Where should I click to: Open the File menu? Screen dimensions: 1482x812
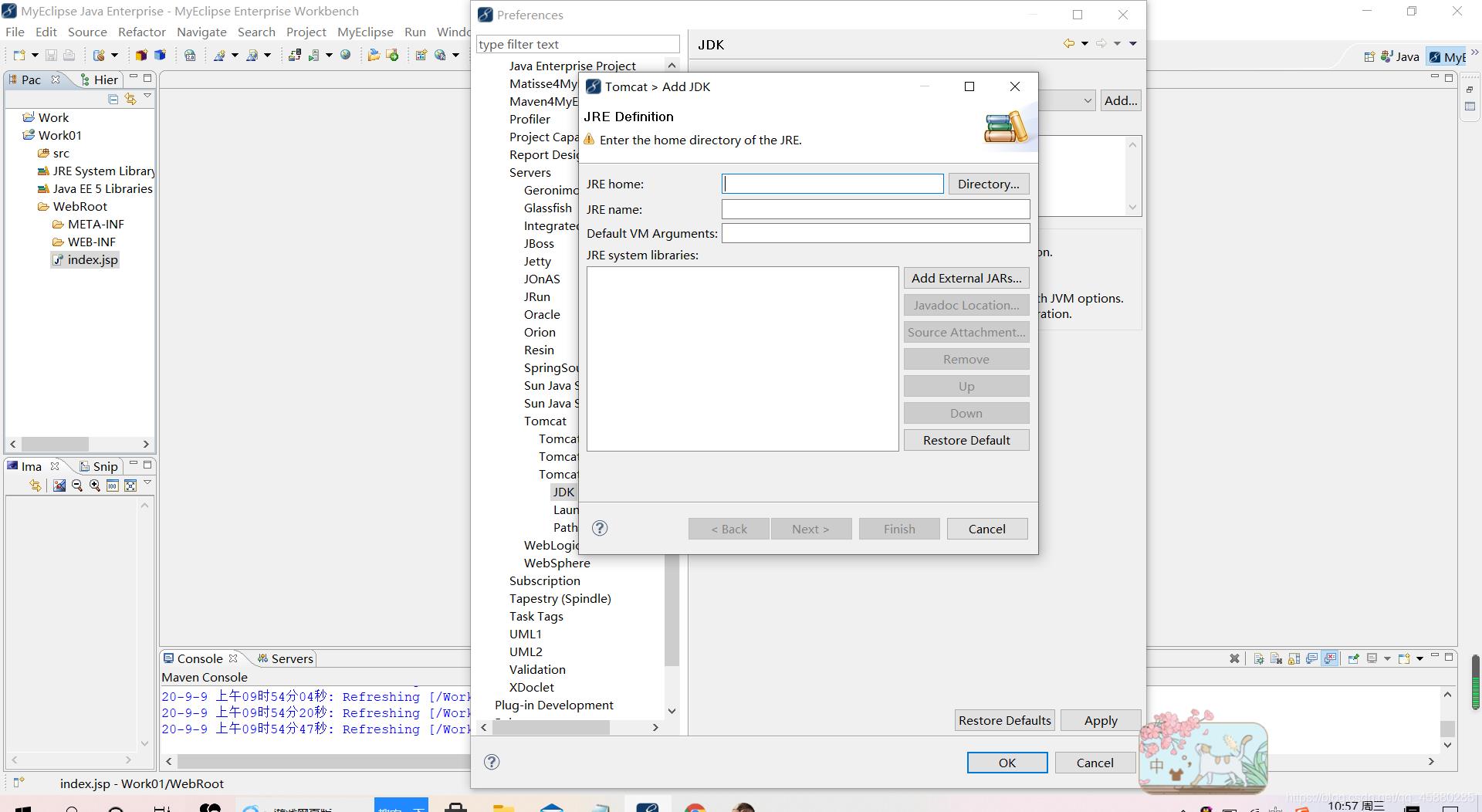click(15, 32)
